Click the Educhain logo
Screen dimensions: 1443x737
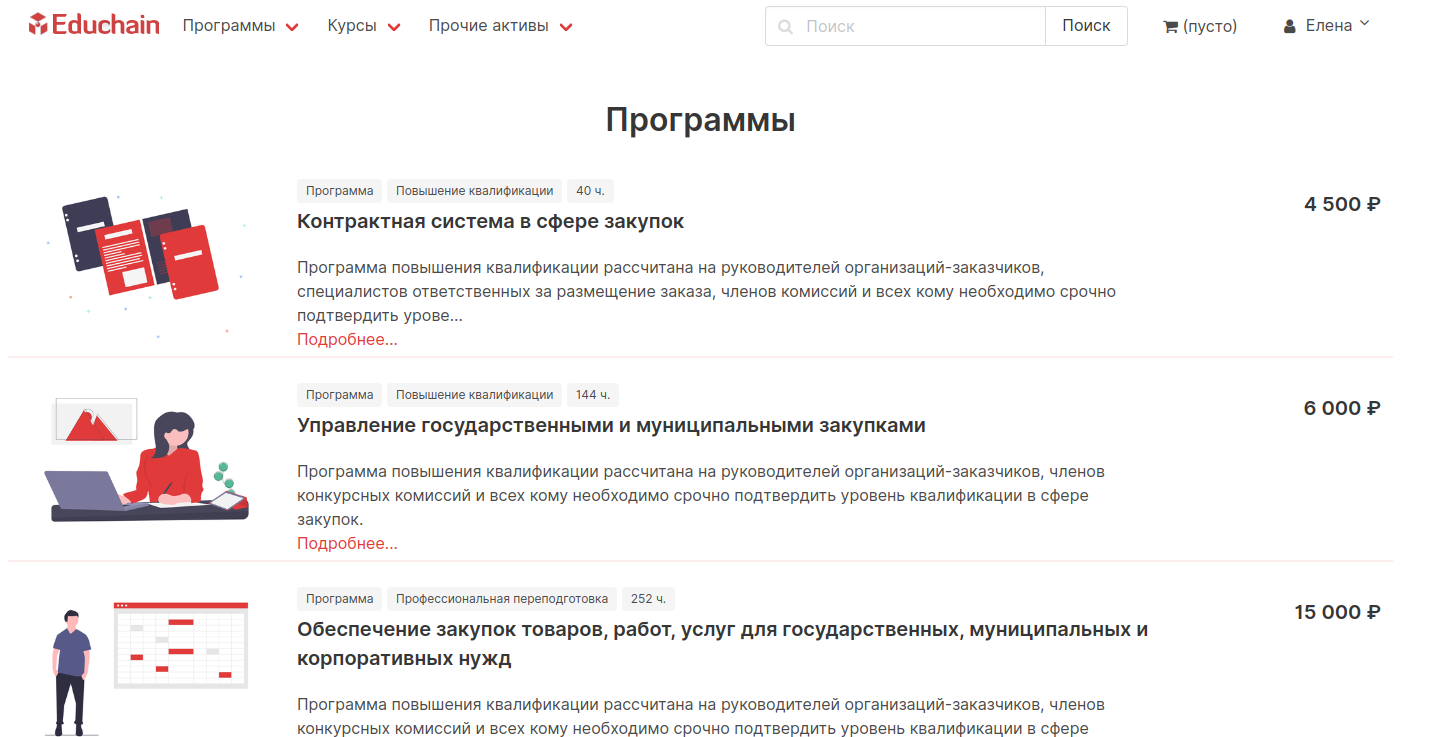pos(94,26)
